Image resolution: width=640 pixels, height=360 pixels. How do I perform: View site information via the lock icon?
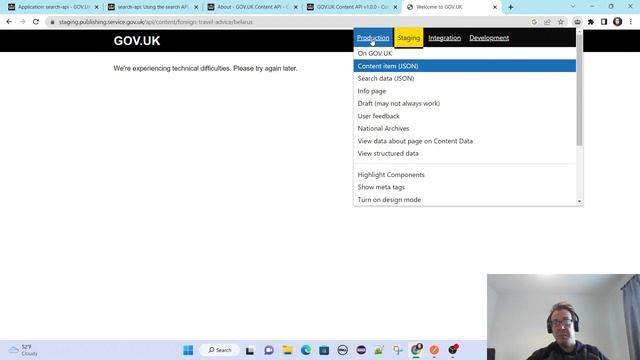52,22
